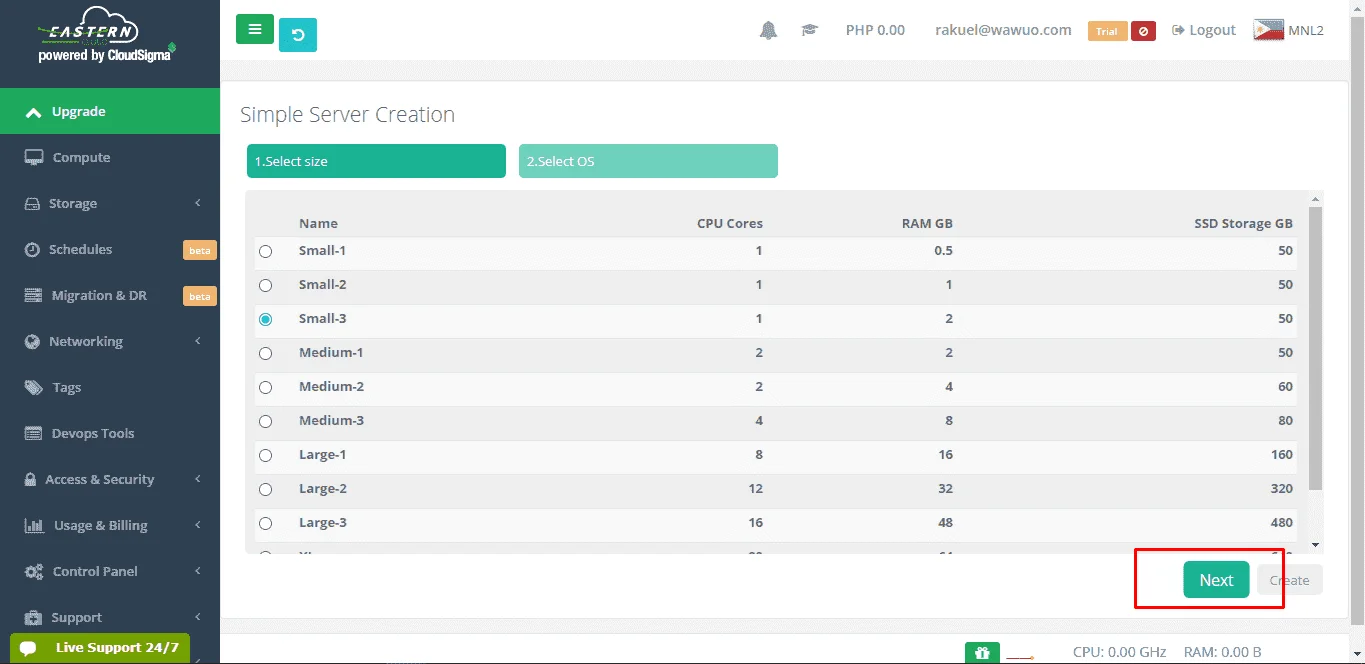1365x664 pixels.
Task: Click the Storage drive icon
Action: coord(31,204)
